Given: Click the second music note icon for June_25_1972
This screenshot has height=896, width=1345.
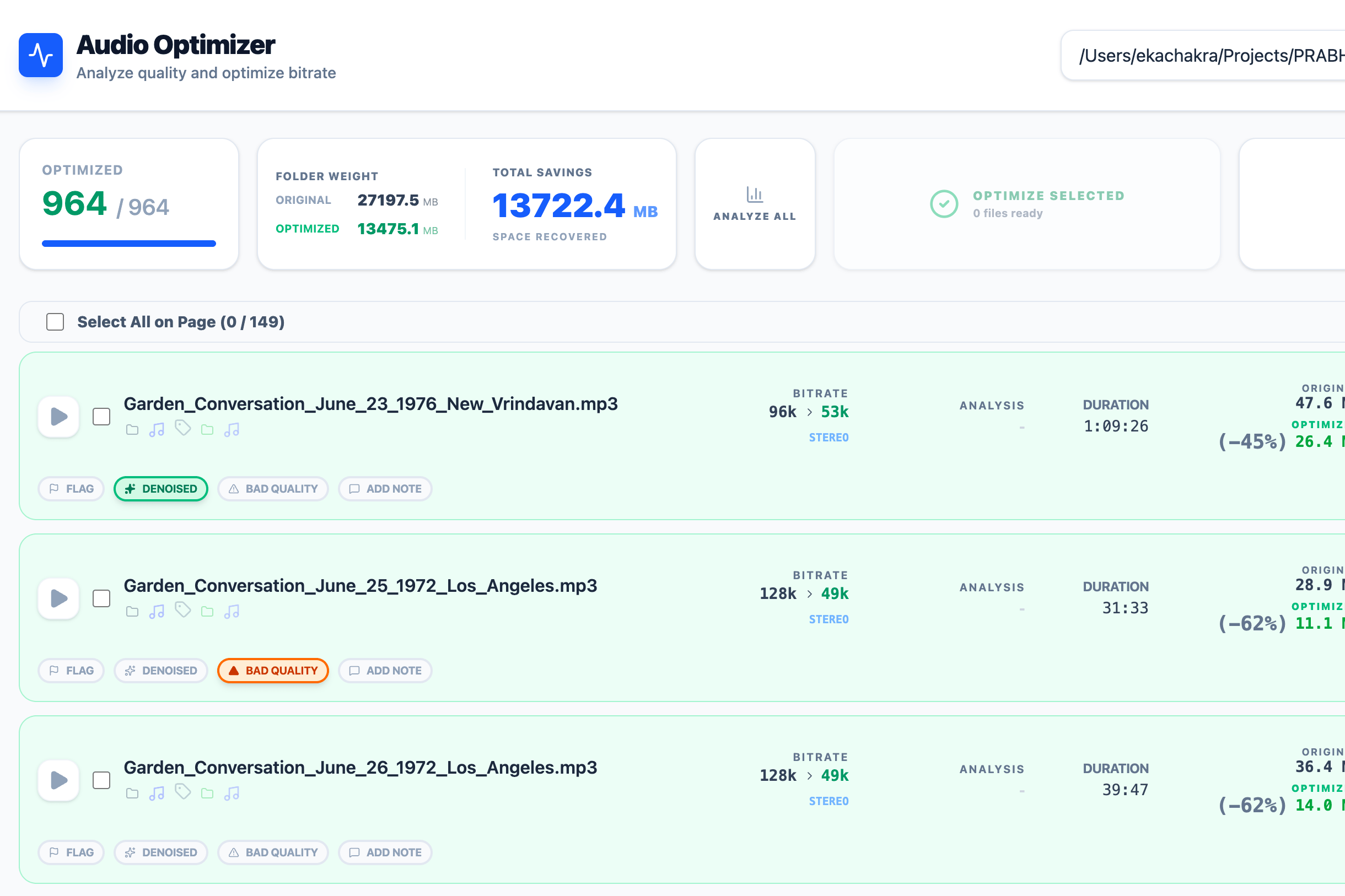Looking at the screenshot, I should [x=231, y=611].
